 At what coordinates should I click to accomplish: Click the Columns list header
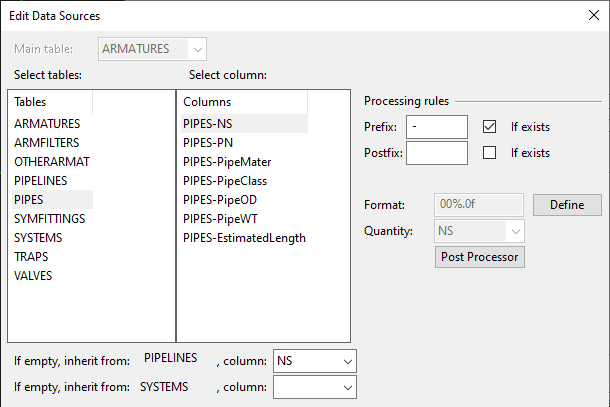[243, 102]
